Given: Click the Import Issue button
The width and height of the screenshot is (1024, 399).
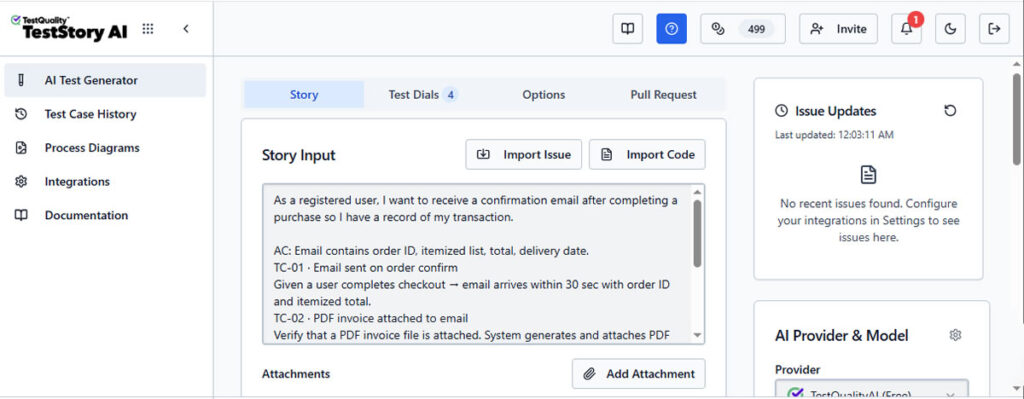Looking at the screenshot, I should pyautogui.click(x=524, y=155).
